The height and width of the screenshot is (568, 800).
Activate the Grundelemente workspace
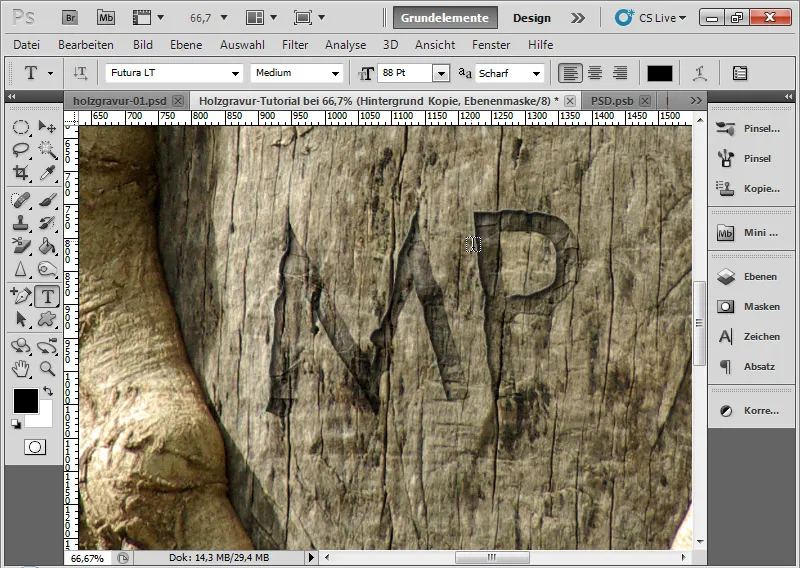tap(445, 18)
